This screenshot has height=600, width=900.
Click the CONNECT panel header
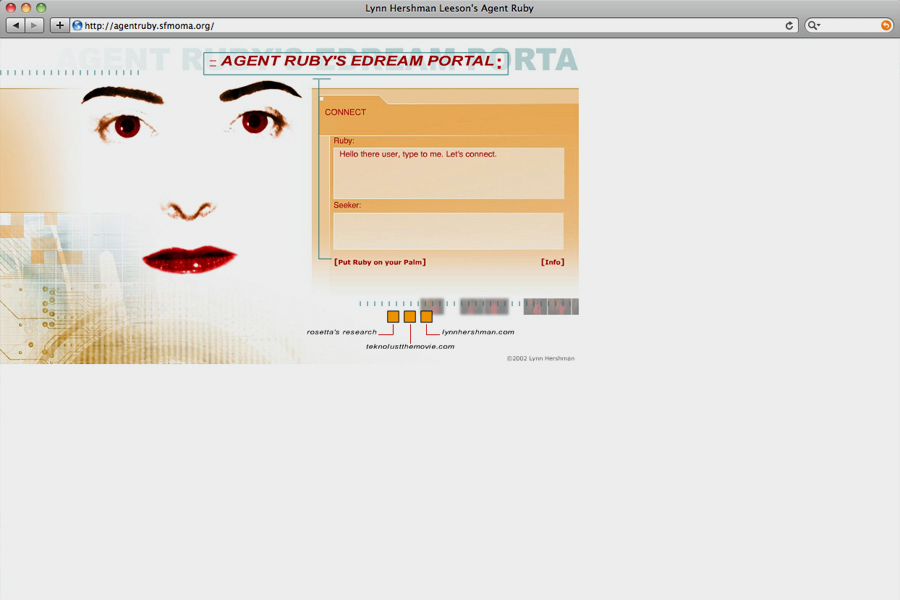346,112
